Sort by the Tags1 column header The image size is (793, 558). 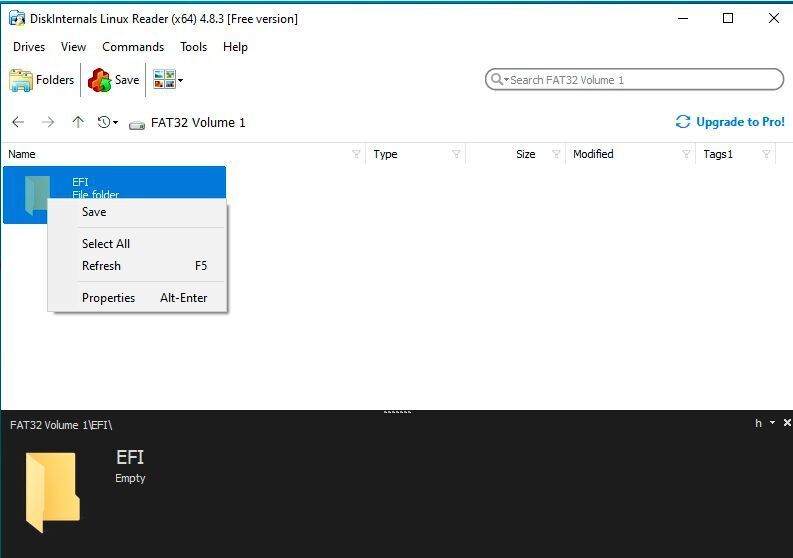tap(718, 154)
